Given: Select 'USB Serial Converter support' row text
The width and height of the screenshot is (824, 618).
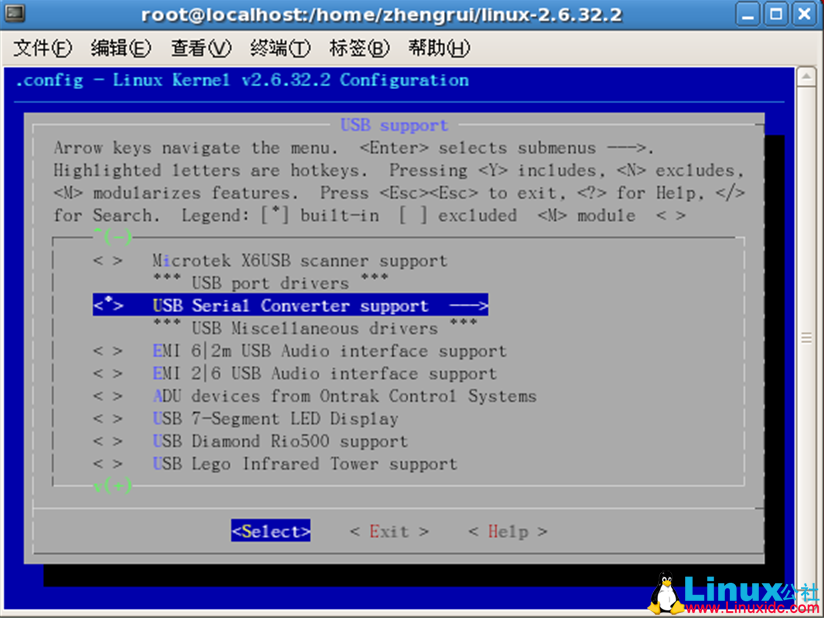Looking at the screenshot, I should [291, 305].
